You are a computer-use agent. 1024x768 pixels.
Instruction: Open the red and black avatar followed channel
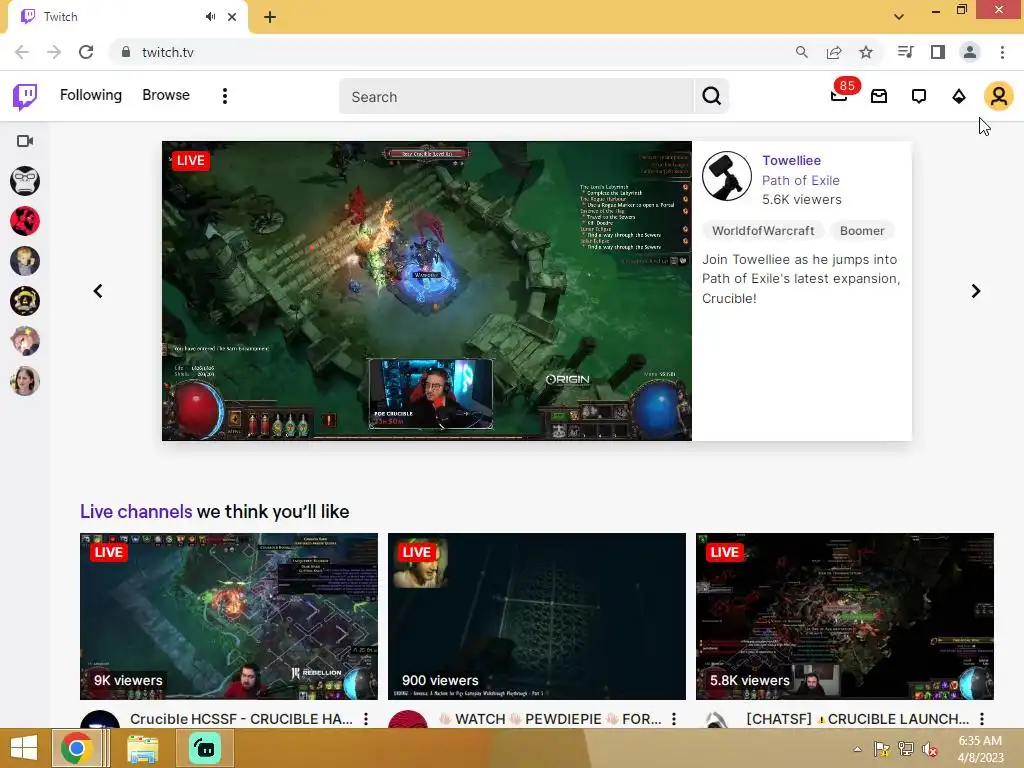click(x=25, y=221)
